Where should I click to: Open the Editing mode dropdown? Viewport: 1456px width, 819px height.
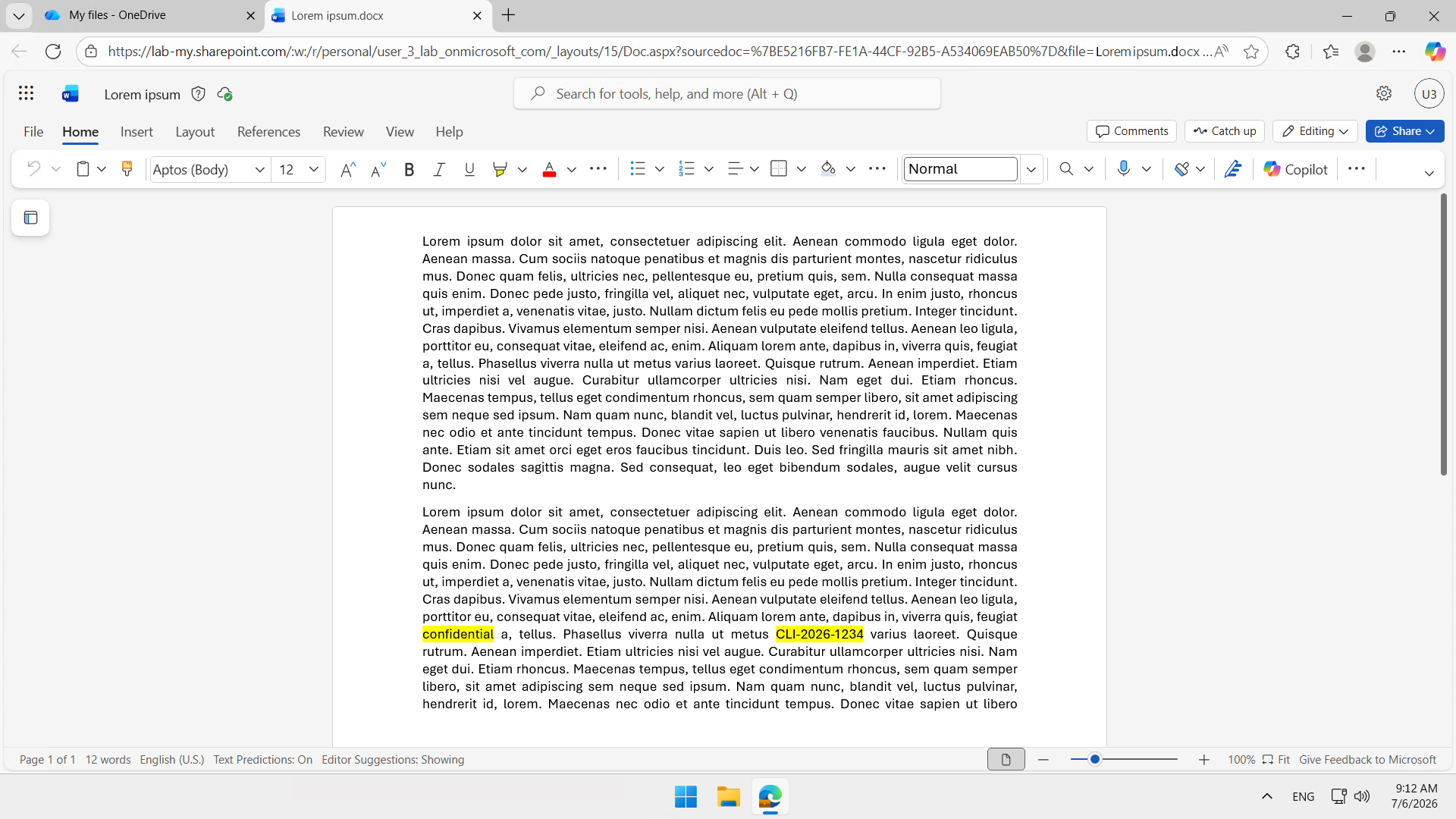pos(1315,131)
